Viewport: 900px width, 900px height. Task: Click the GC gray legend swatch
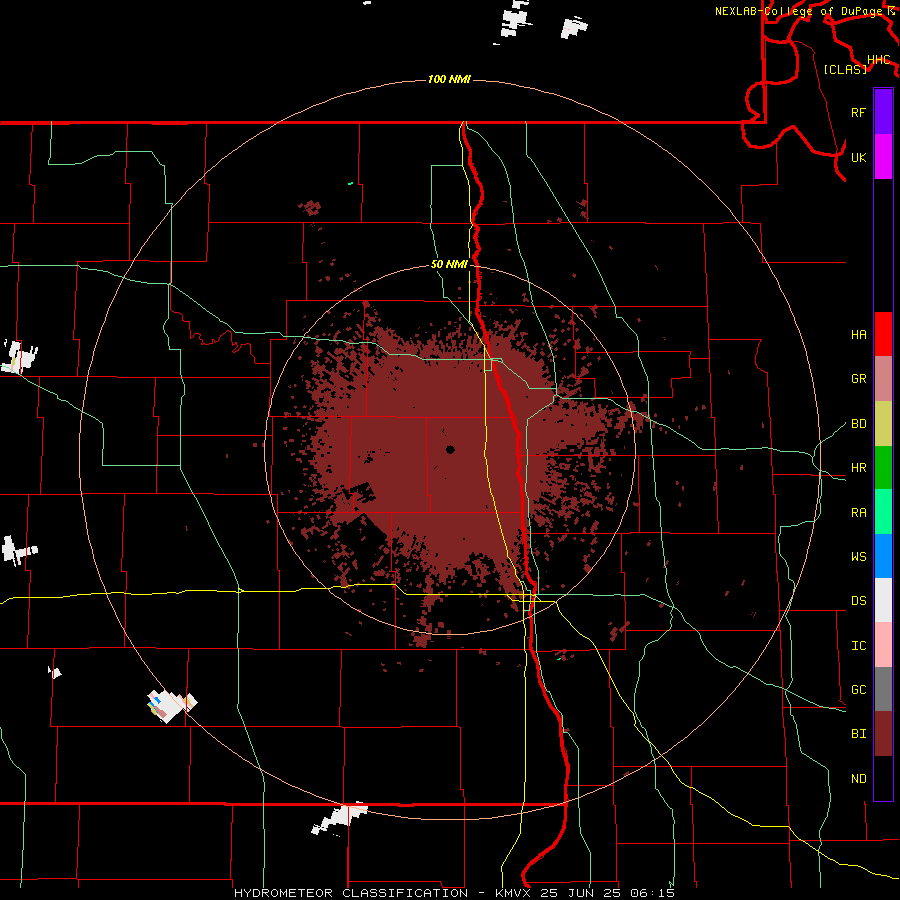tap(883, 689)
